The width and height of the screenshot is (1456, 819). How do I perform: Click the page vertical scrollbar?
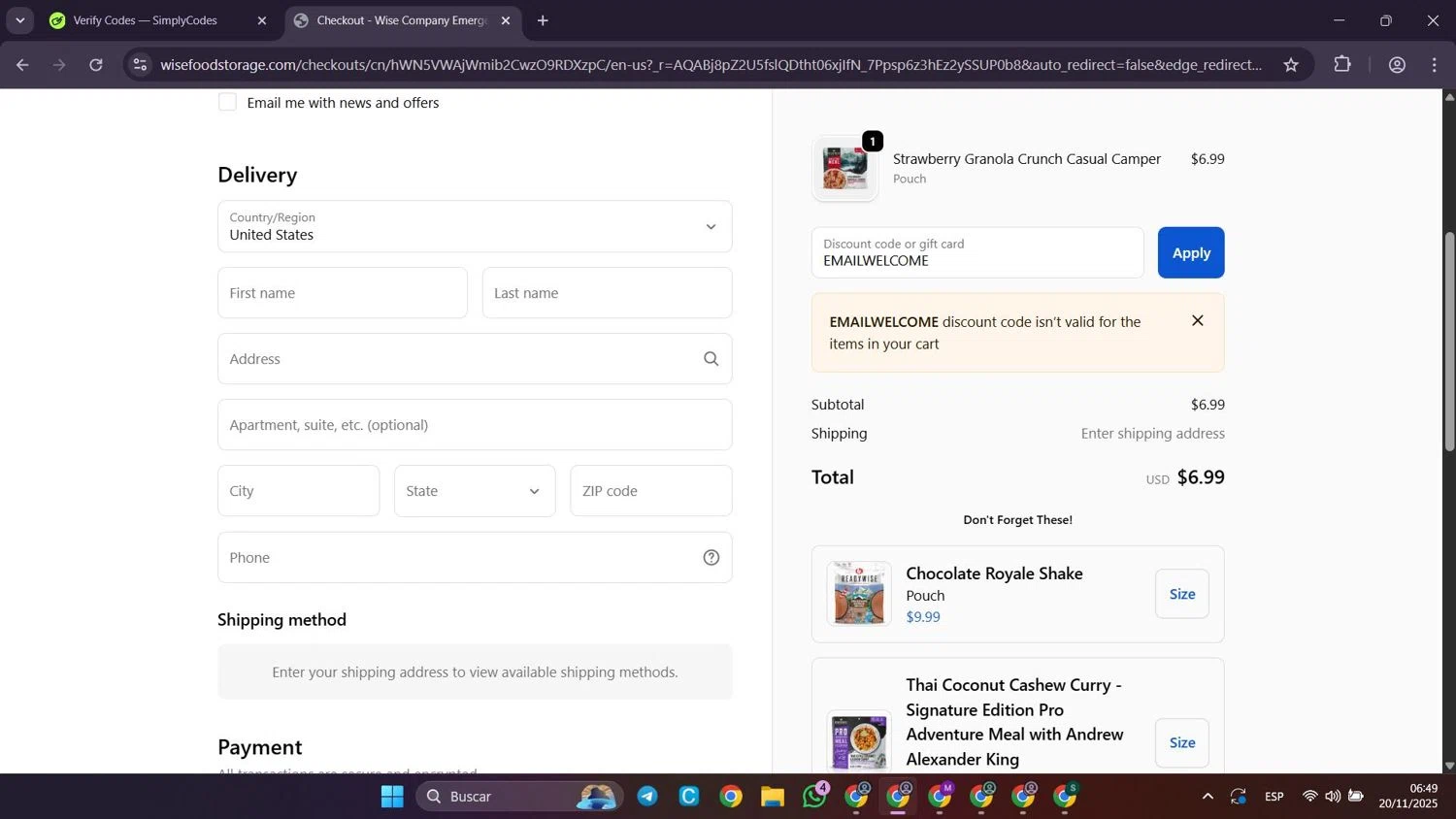click(1449, 342)
